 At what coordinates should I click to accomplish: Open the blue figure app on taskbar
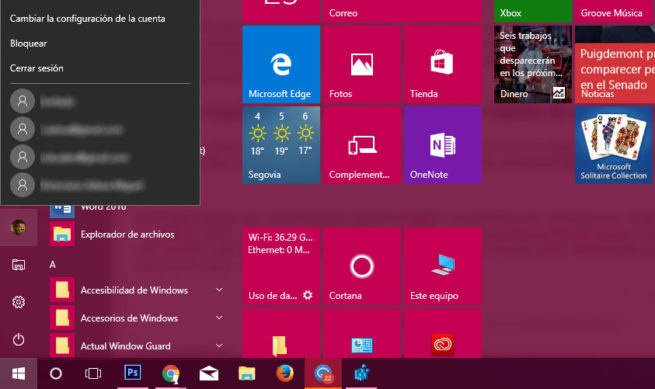[361, 374]
